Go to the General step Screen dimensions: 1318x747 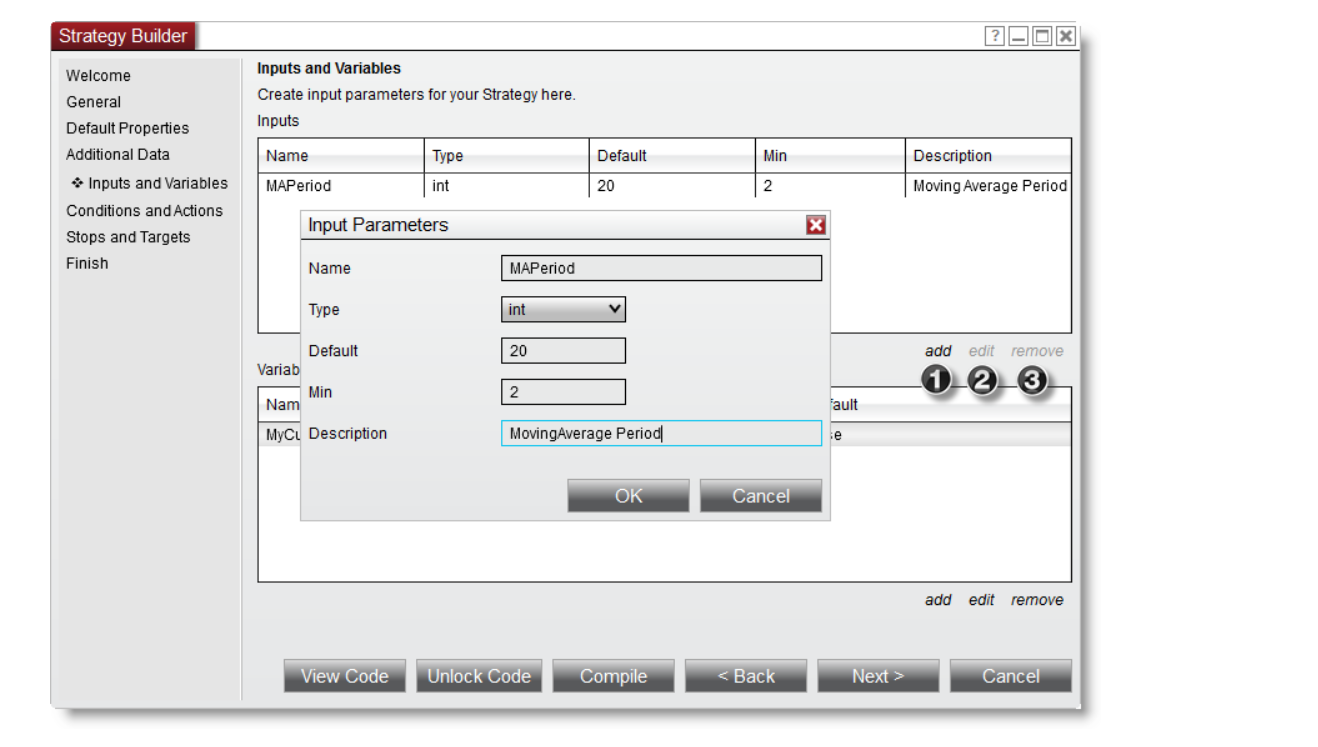[93, 102]
